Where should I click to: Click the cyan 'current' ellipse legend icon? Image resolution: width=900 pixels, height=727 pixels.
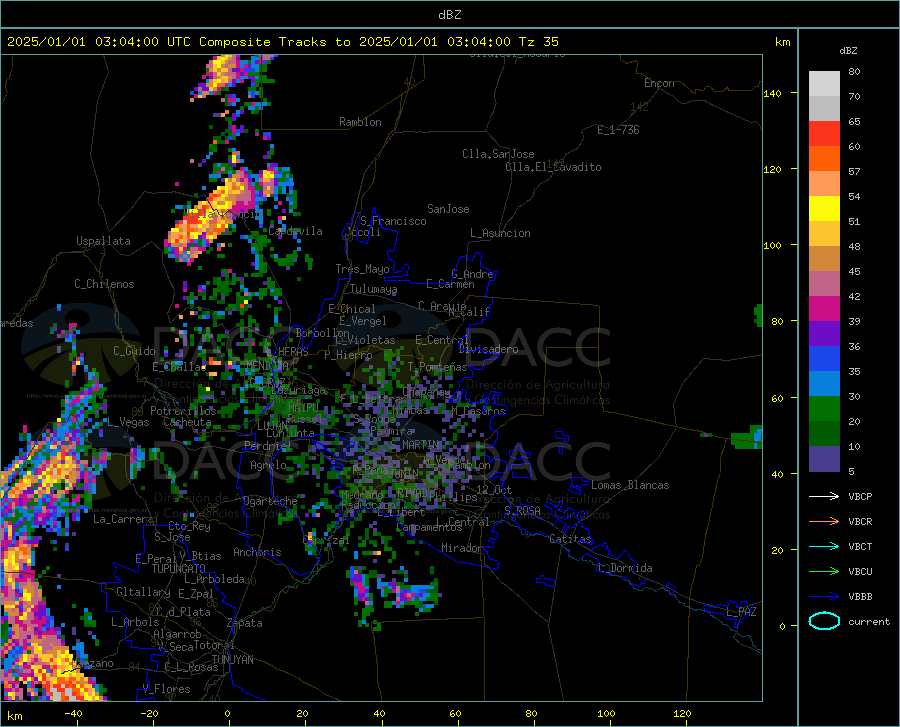coord(824,621)
